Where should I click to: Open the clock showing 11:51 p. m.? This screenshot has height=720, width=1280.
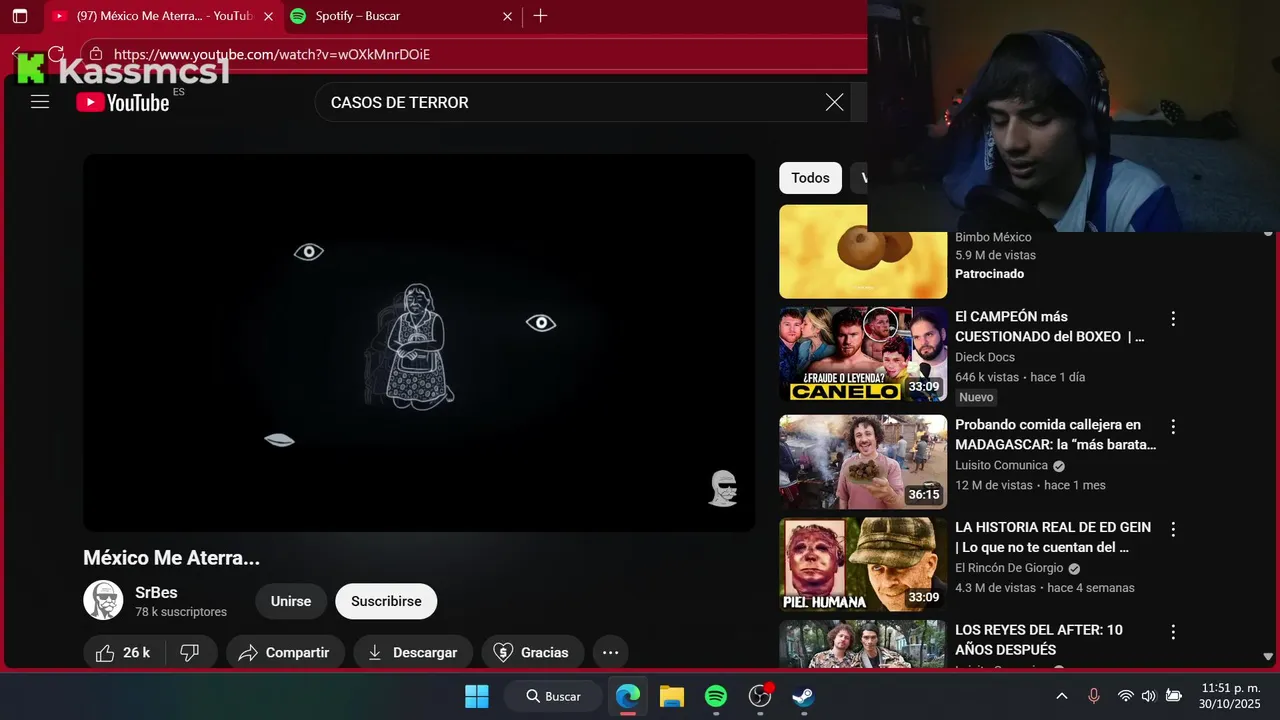coord(1229,696)
